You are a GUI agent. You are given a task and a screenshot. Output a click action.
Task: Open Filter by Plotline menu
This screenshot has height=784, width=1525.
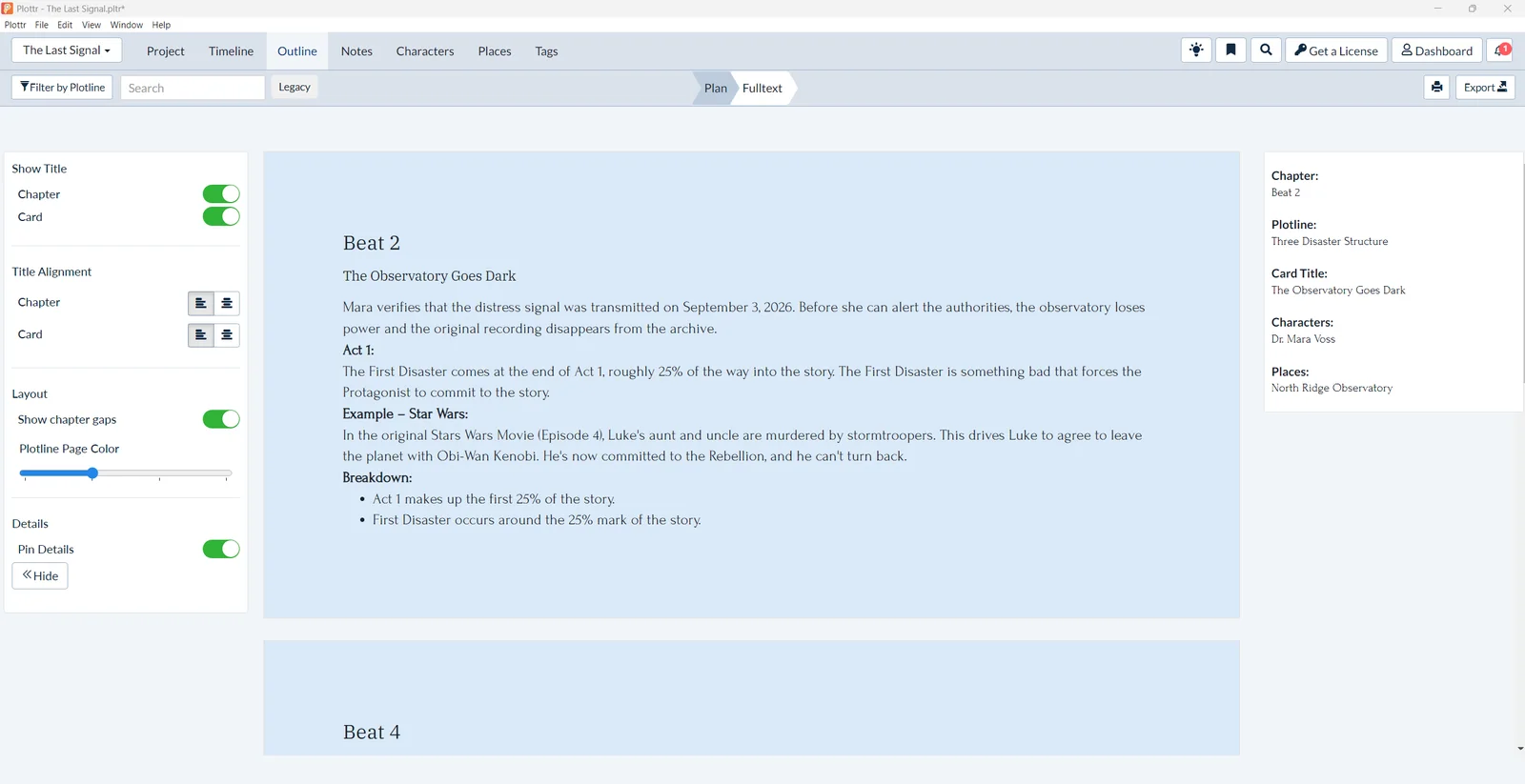(62, 88)
